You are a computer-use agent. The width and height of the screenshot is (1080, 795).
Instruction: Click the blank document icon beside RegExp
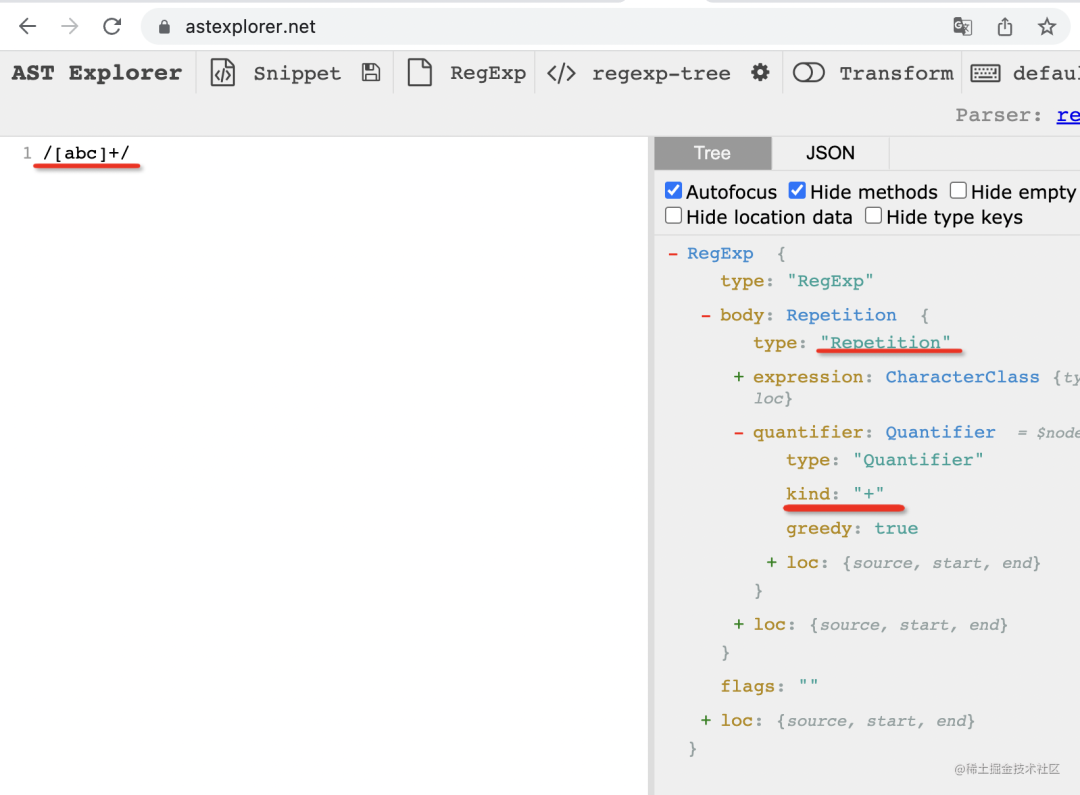[x=419, y=72]
